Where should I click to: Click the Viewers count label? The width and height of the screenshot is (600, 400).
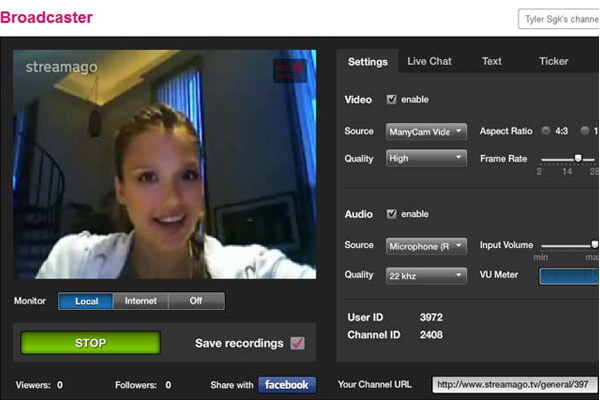pyautogui.click(x=39, y=385)
